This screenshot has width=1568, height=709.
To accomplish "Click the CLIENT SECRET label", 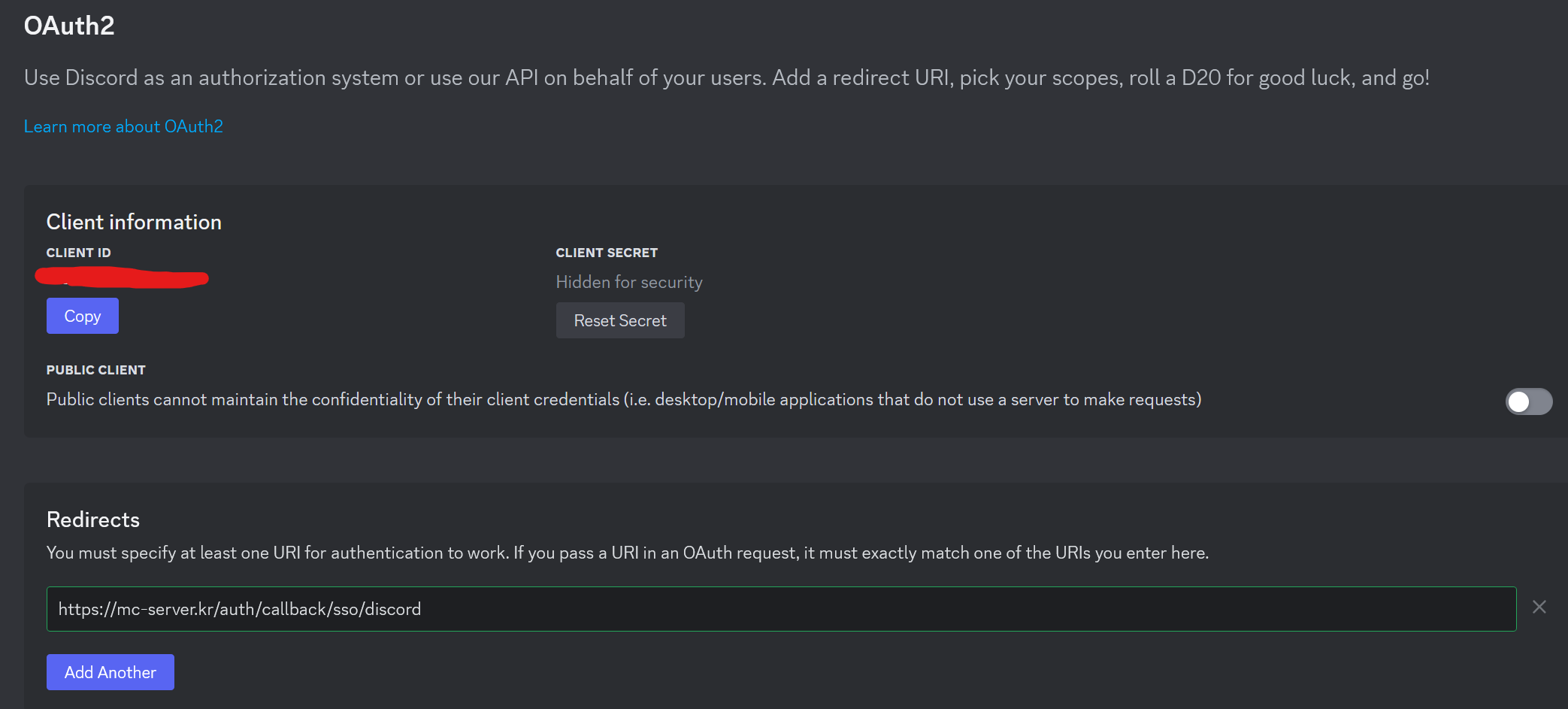I will pyautogui.click(x=607, y=253).
